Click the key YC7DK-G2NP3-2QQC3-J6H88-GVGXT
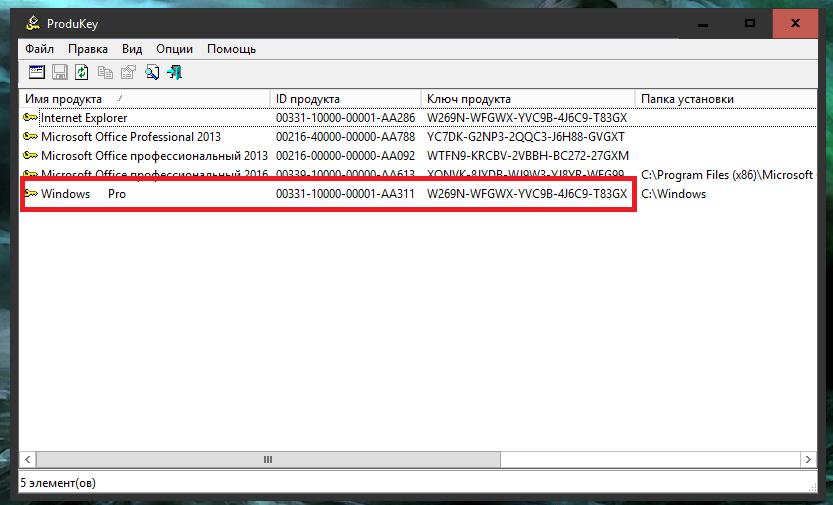833x505 pixels. pos(526,137)
